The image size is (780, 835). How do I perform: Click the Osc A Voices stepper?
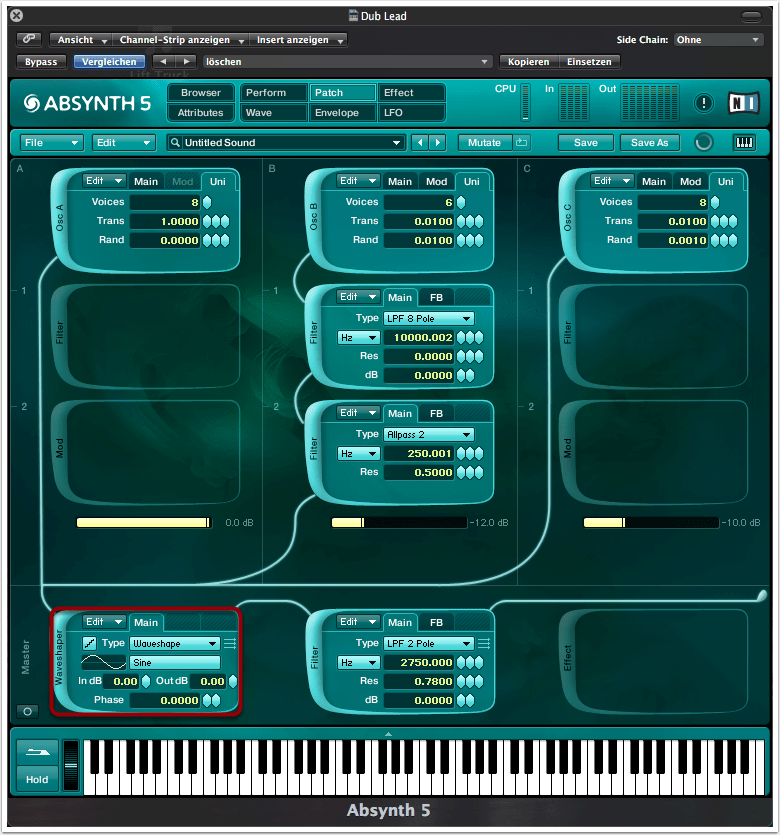click(x=207, y=202)
